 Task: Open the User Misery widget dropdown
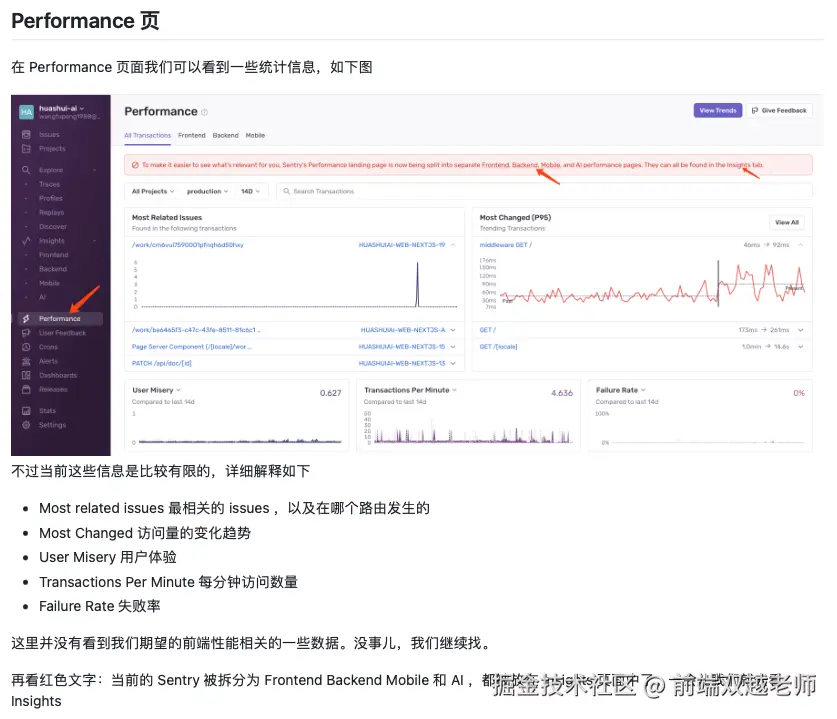point(178,390)
